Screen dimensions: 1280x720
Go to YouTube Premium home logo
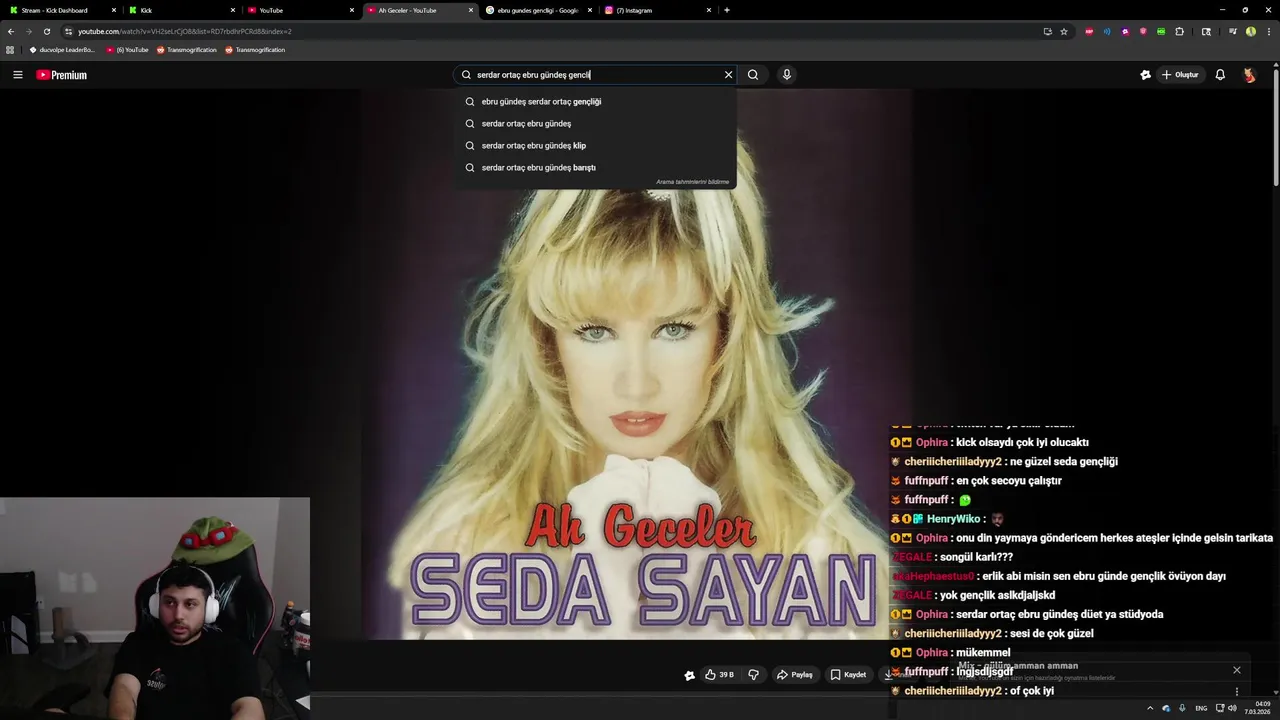[x=62, y=75]
